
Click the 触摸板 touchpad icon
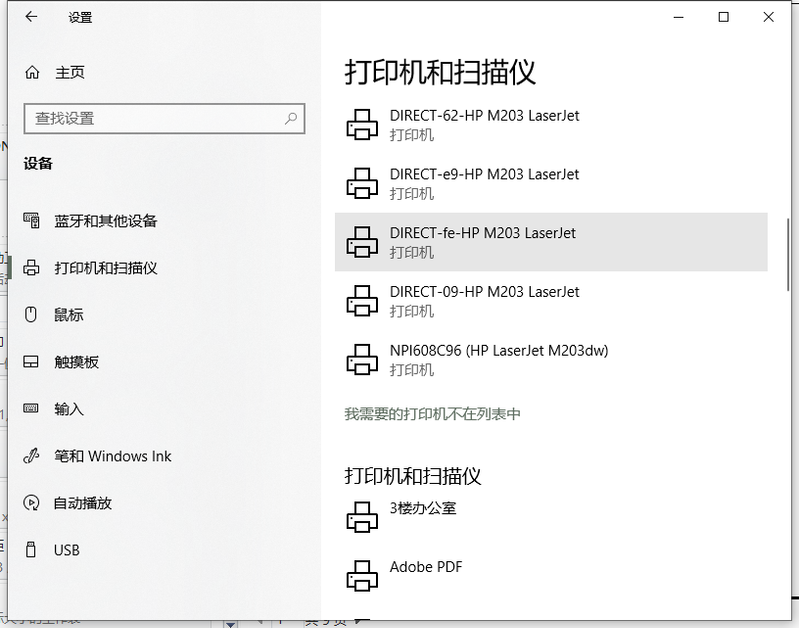31,362
